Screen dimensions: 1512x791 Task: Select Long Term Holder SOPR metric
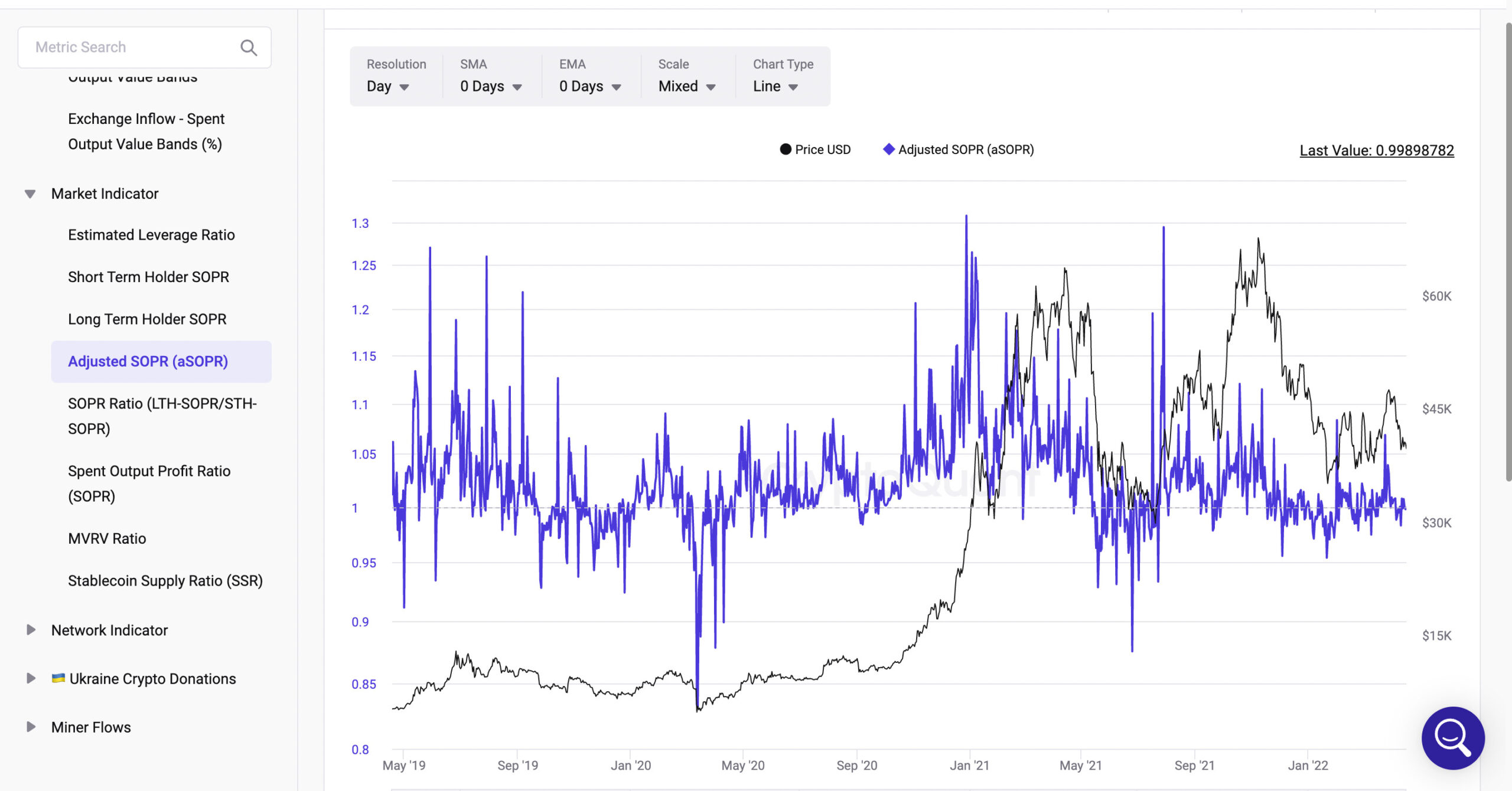(x=147, y=319)
